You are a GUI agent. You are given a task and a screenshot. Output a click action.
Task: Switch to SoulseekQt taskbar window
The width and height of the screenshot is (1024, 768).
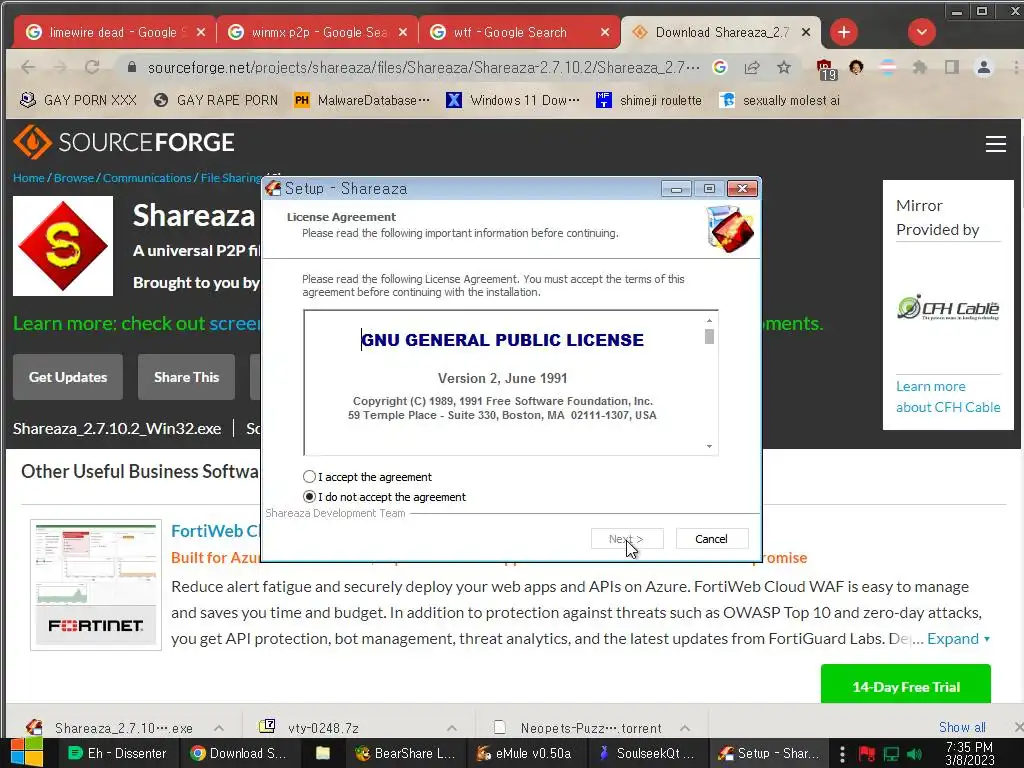647,753
